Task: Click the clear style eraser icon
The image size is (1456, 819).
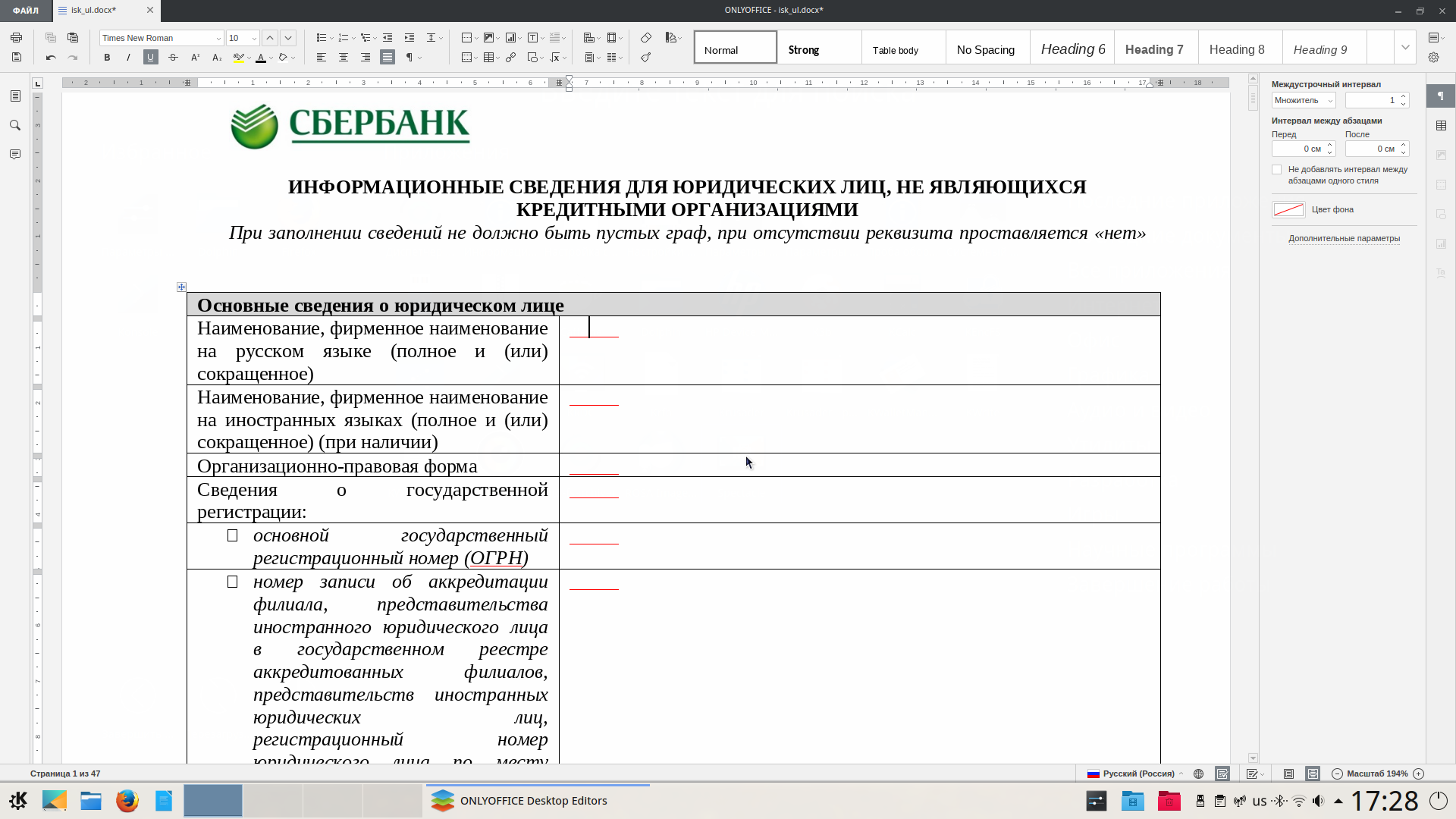Action: [x=645, y=37]
